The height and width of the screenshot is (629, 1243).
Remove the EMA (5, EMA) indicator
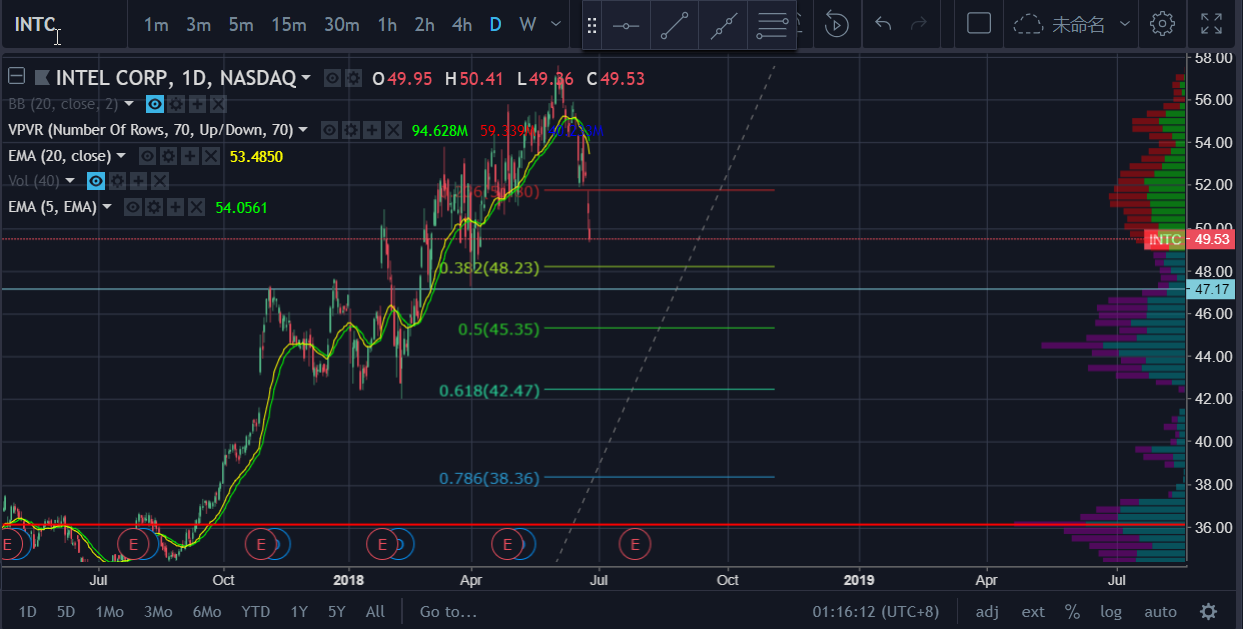(x=196, y=207)
